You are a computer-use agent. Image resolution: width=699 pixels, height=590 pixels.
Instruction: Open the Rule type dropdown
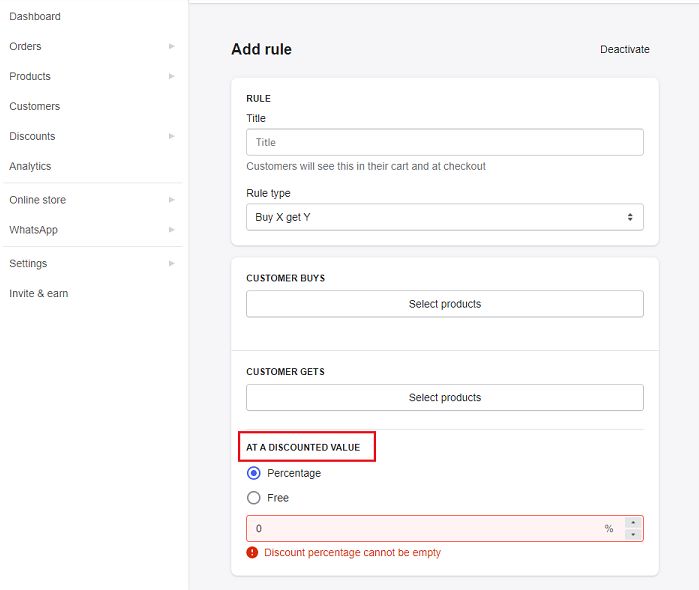444,217
